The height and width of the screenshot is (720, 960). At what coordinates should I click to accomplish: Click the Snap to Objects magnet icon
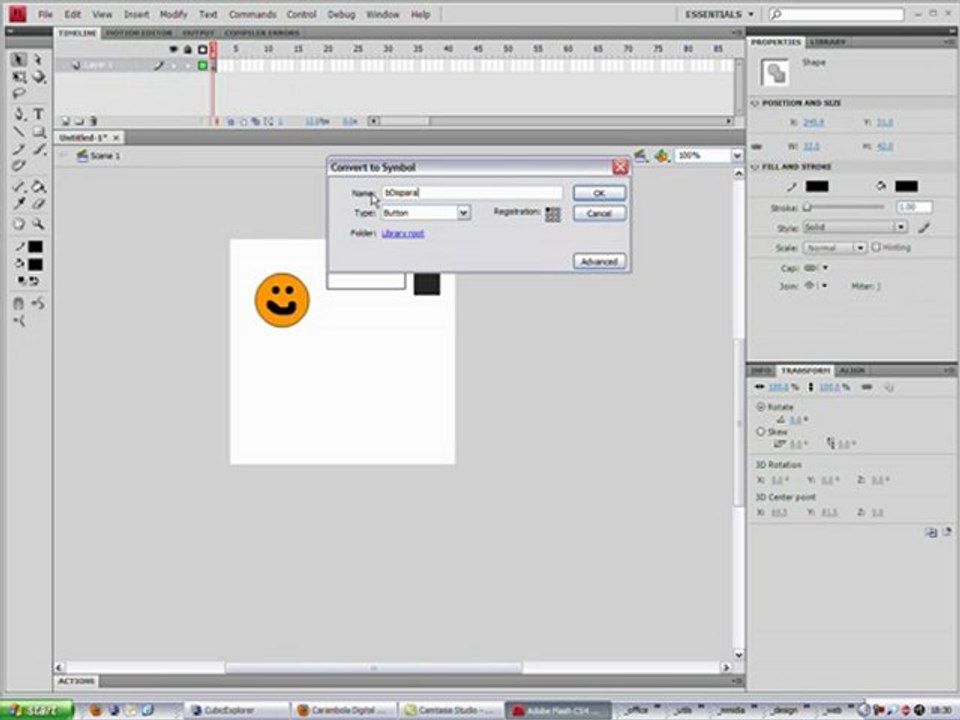pyautogui.click(x=18, y=303)
